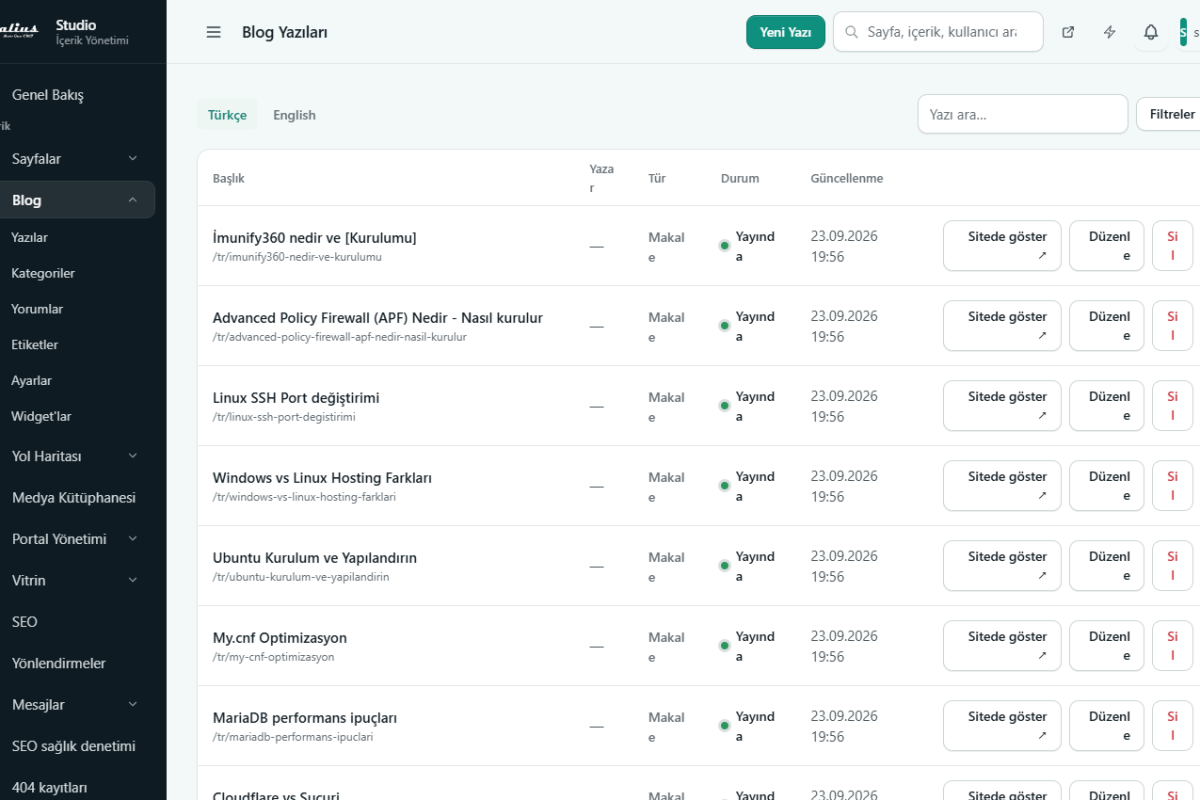Click the Başlık column header
This screenshot has width=1200, height=800.
click(229, 179)
